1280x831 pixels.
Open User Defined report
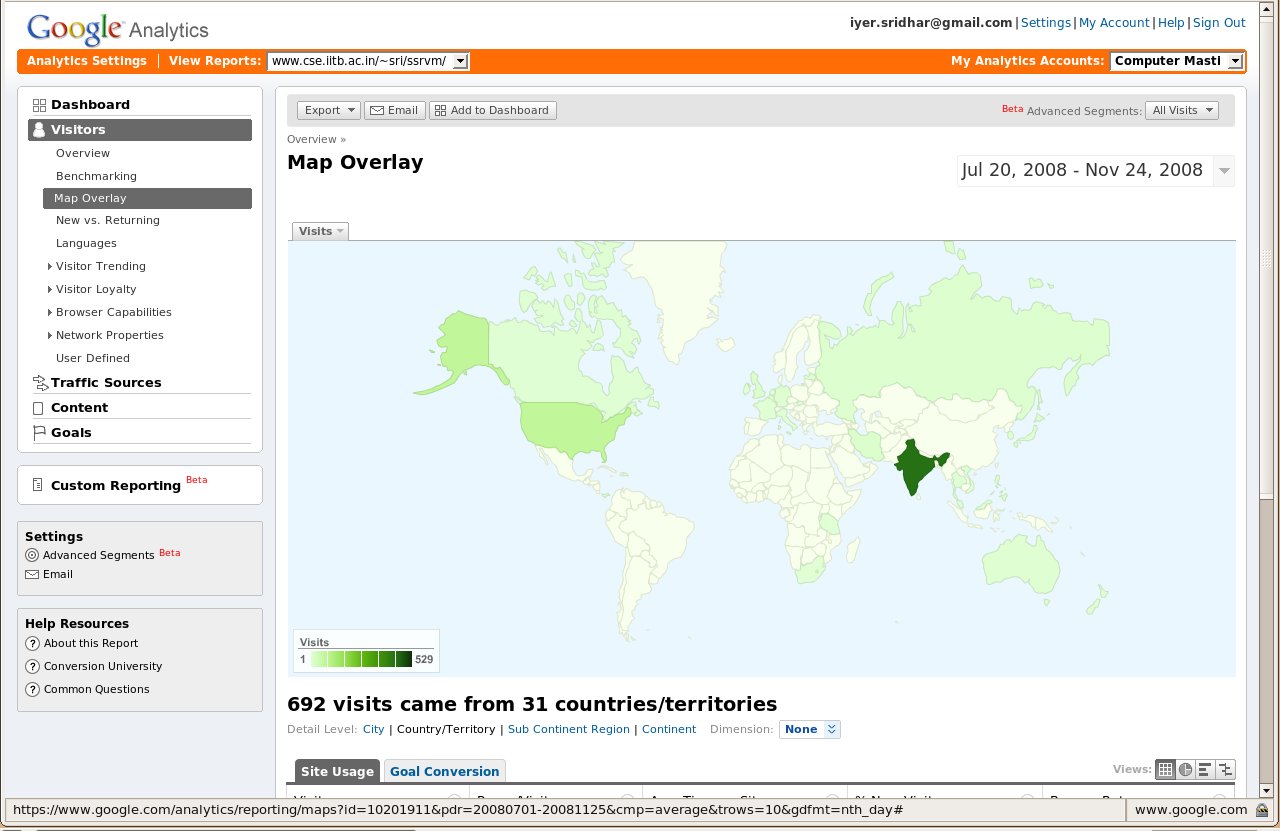93,358
